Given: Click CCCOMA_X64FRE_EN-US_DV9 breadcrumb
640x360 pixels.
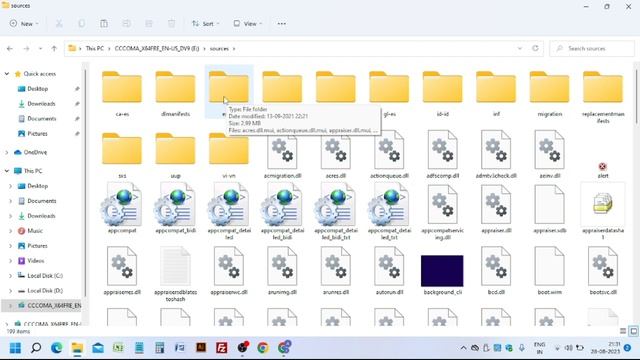Looking at the screenshot, I should tap(157, 49).
